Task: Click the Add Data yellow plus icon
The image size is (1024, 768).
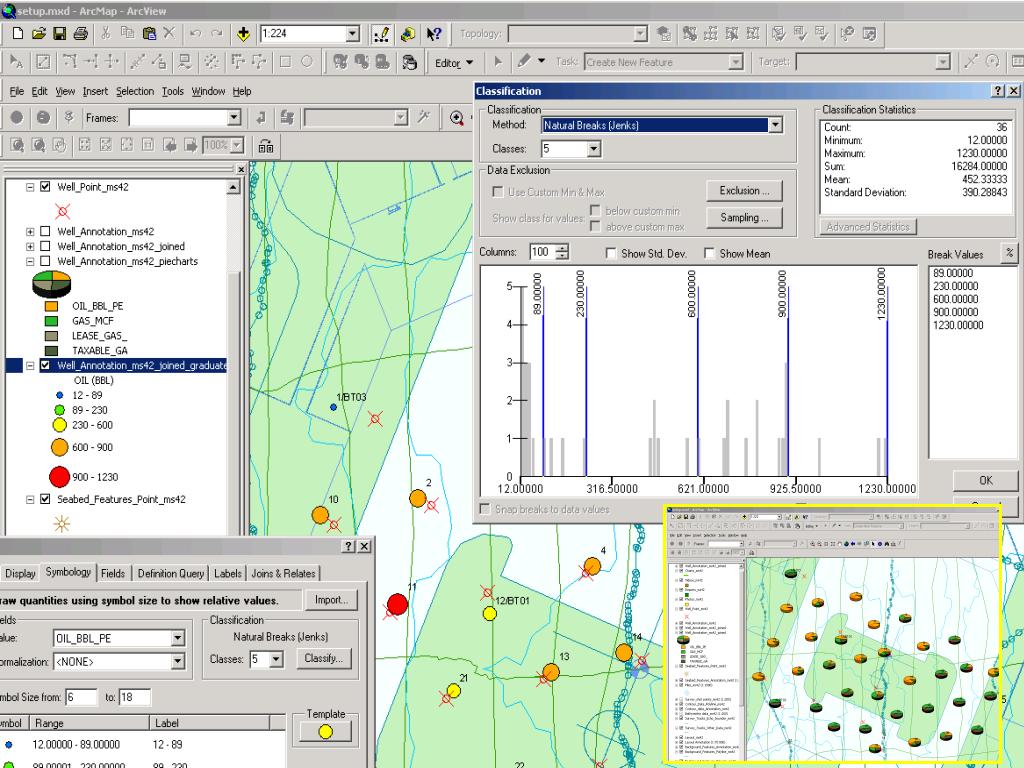Action: click(x=243, y=34)
